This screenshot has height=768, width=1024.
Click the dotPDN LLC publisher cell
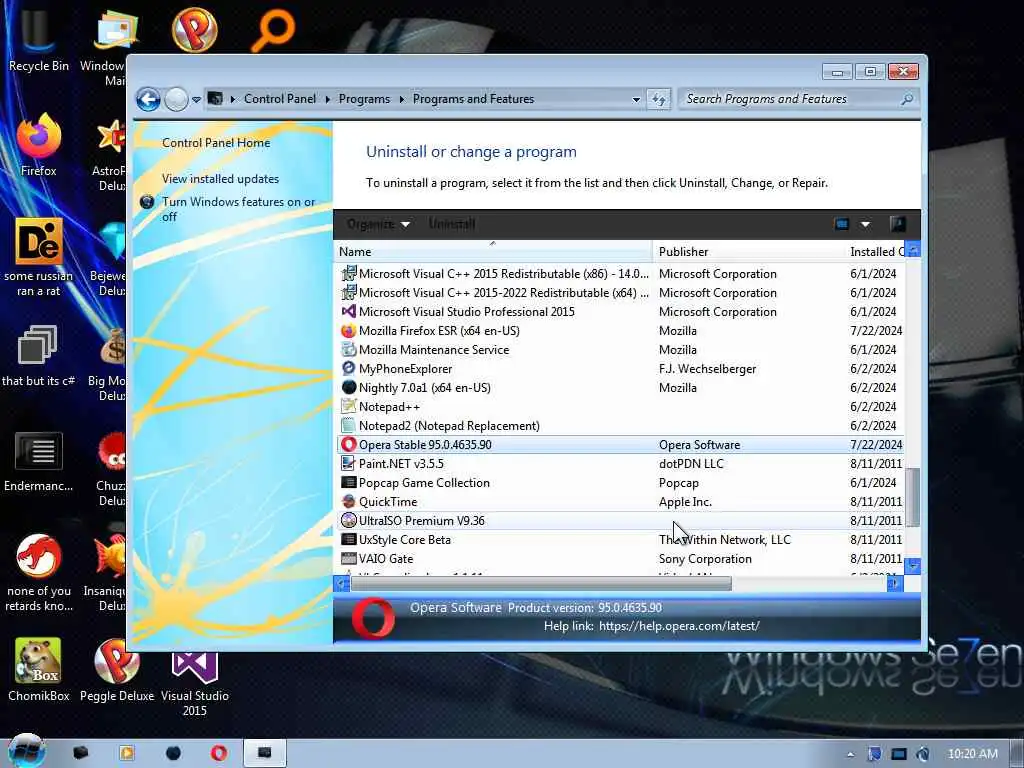691,464
